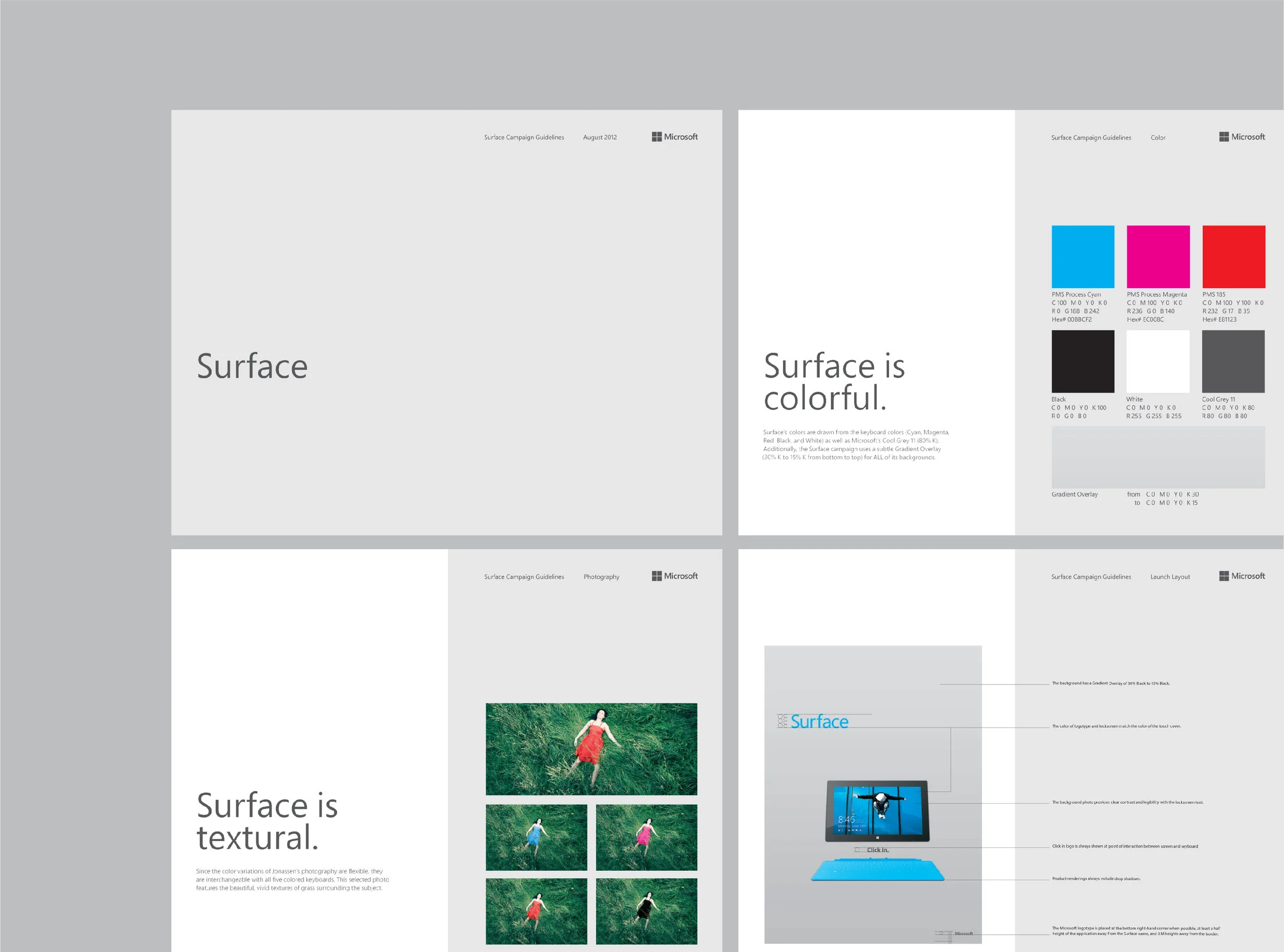The height and width of the screenshot is (952, 1284).
Task: Click the 'Click in logo is always shown' annotation
Action: pyautogui.click(x=1124, y=847)
